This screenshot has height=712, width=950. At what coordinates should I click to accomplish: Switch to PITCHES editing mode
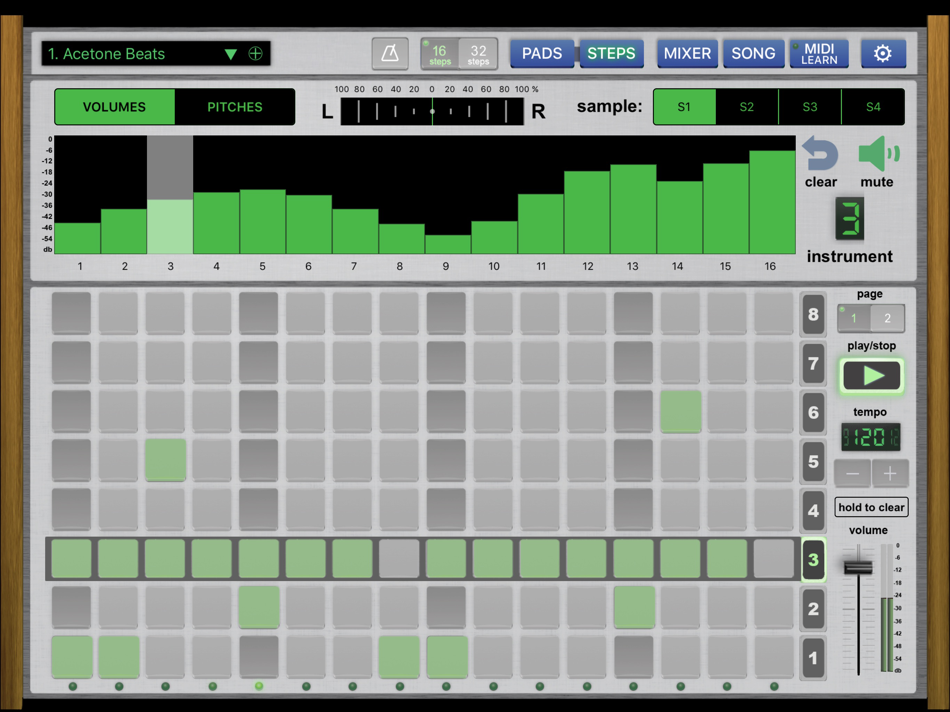(235, 106)
